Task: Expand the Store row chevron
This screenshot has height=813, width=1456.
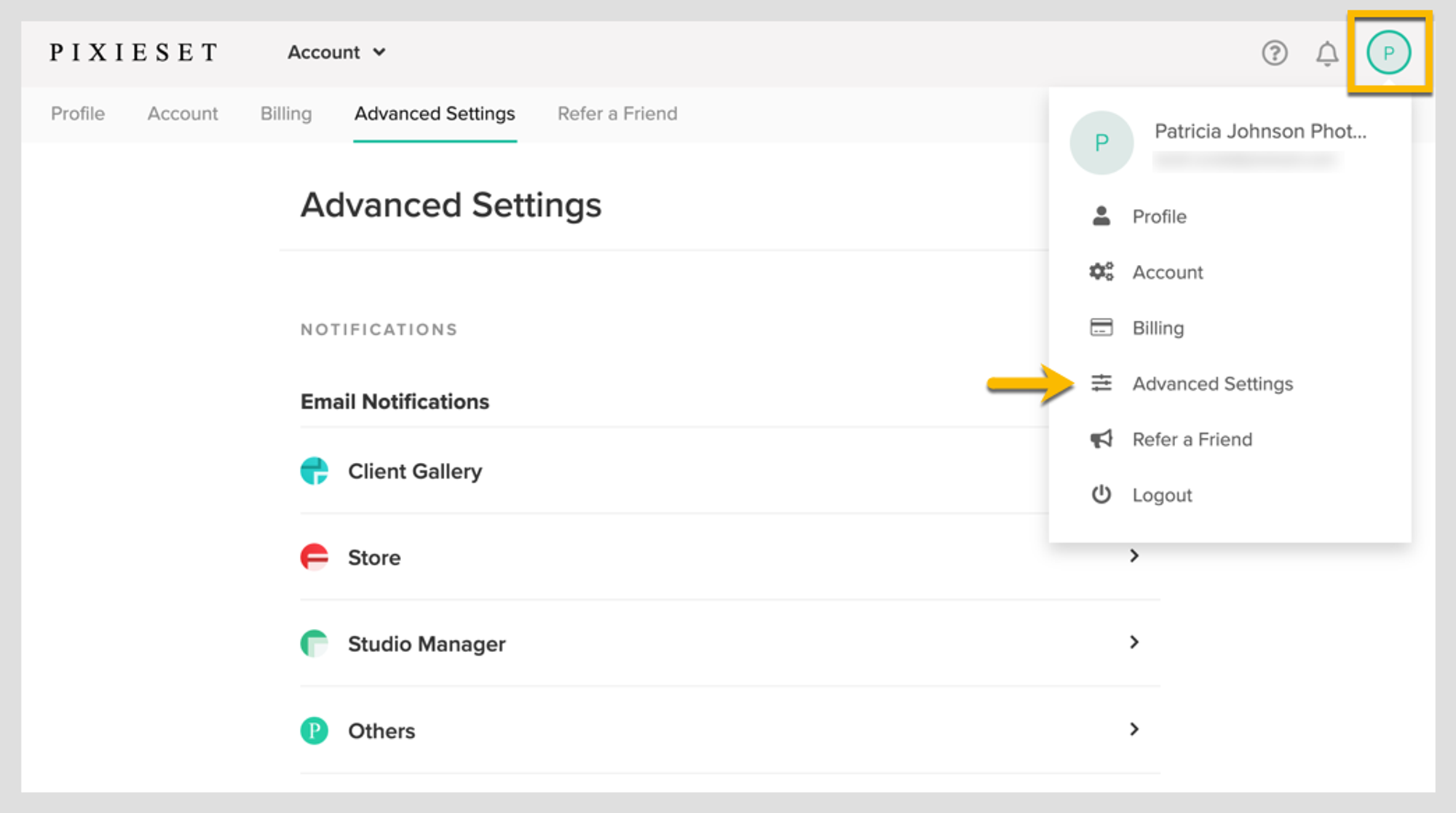Action: [x=1134, y=556]
